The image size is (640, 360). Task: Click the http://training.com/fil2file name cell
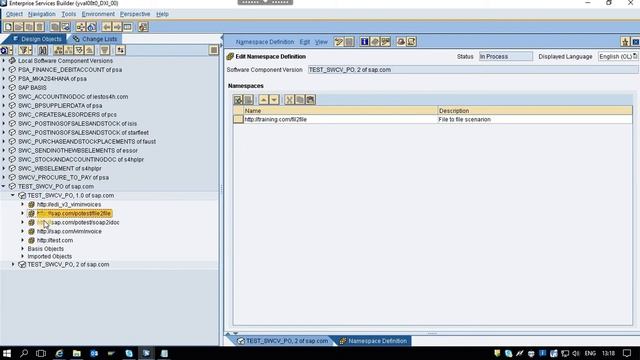340,119
